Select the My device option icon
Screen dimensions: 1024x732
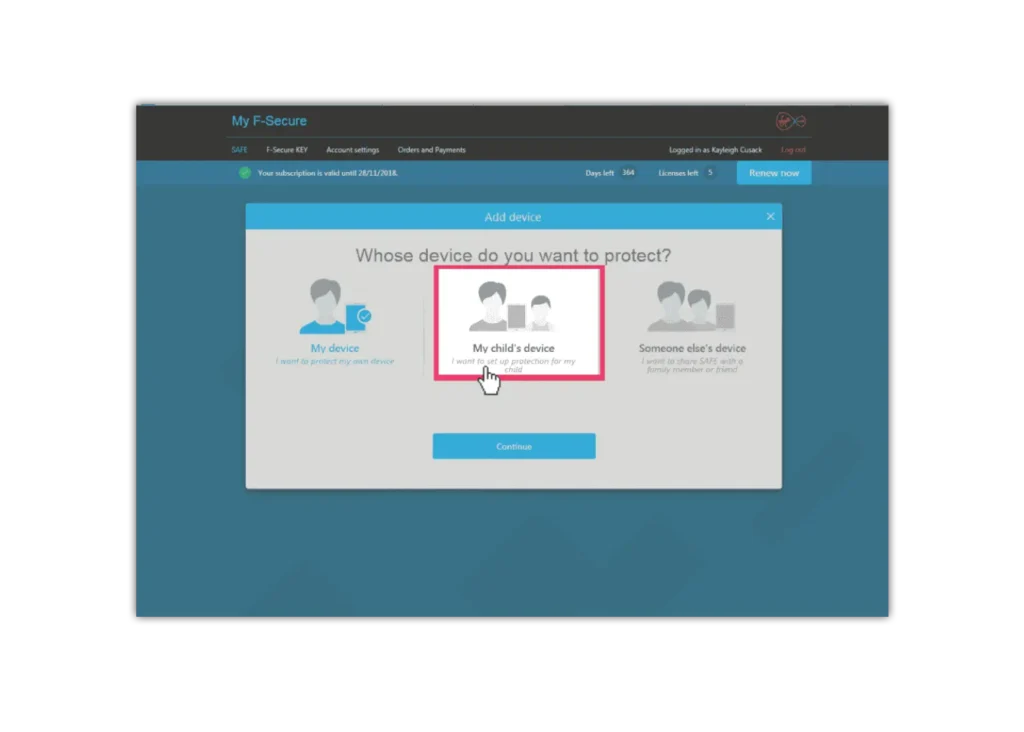[x=335, y=306]
